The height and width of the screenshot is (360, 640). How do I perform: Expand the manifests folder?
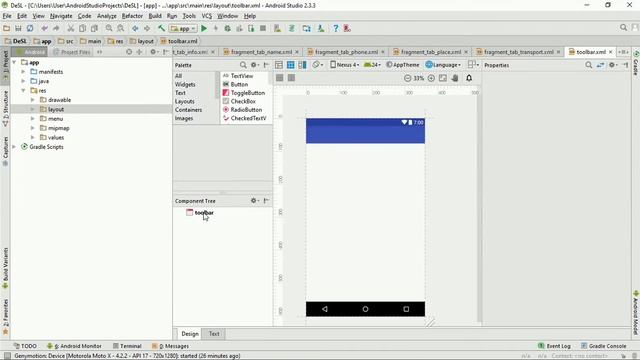coord(23,72)
